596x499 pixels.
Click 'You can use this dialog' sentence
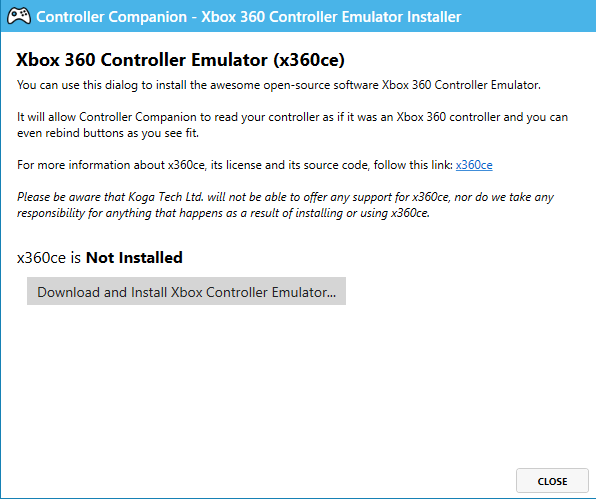point(279,85)
